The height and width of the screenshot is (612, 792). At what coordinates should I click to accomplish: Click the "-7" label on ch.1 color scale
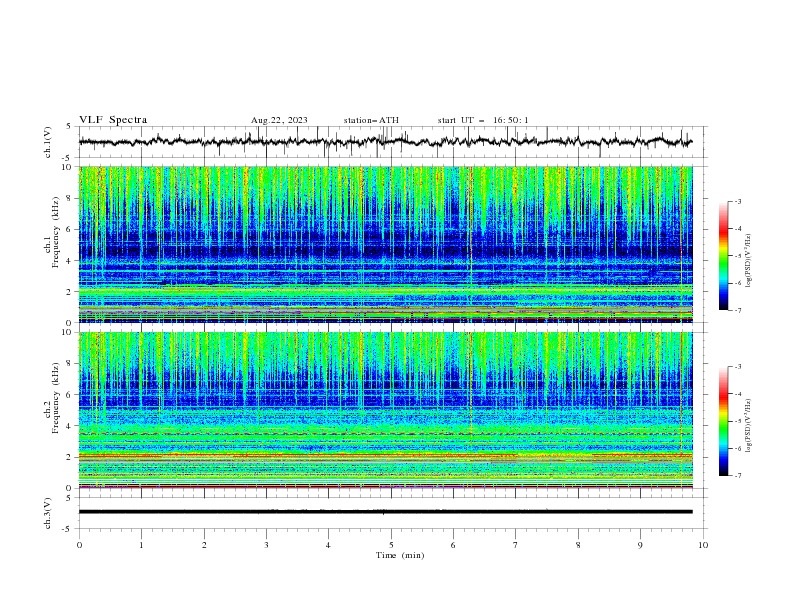pos(737,310)
